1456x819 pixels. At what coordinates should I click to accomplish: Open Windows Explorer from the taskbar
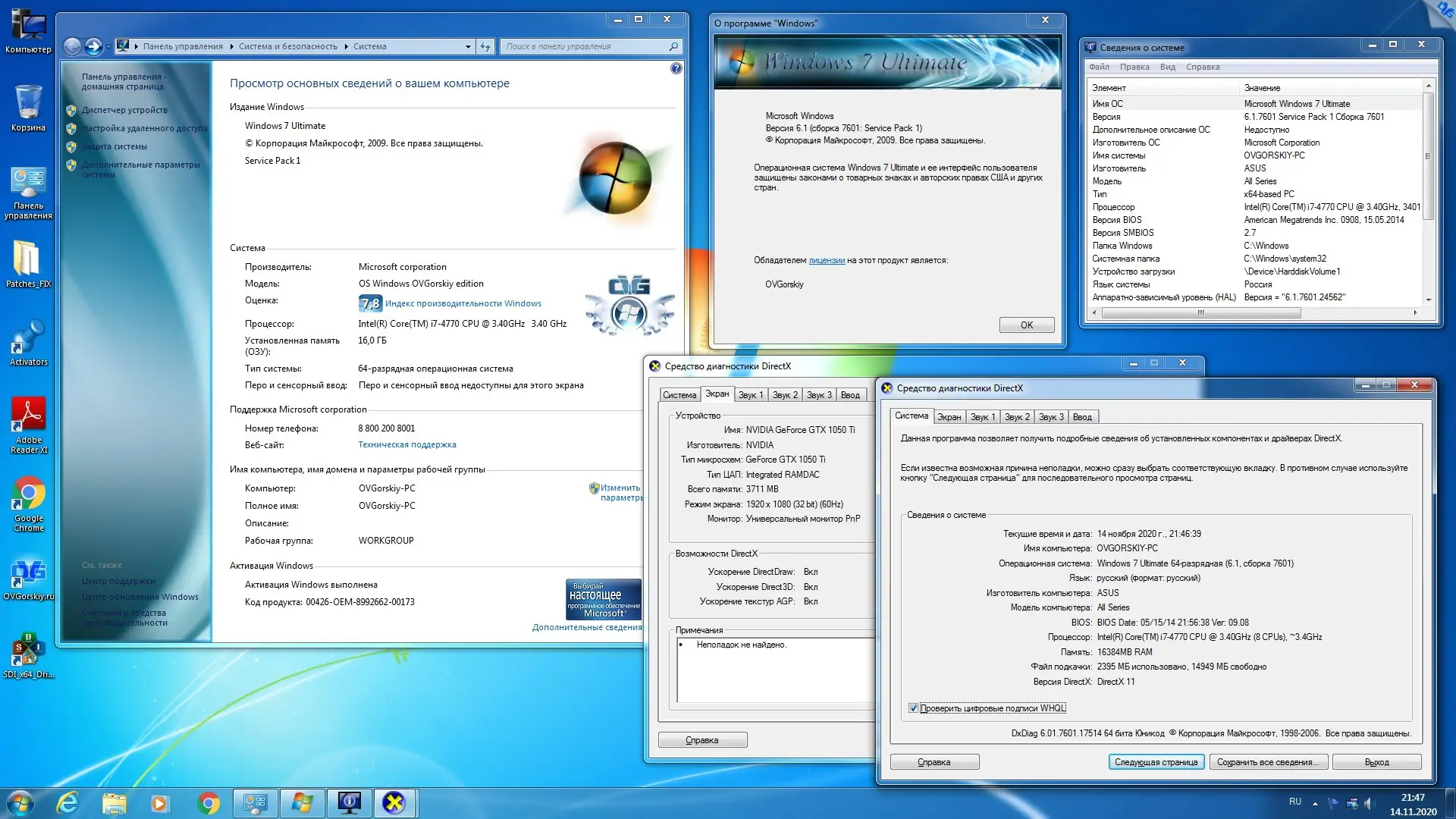[115, 803]
